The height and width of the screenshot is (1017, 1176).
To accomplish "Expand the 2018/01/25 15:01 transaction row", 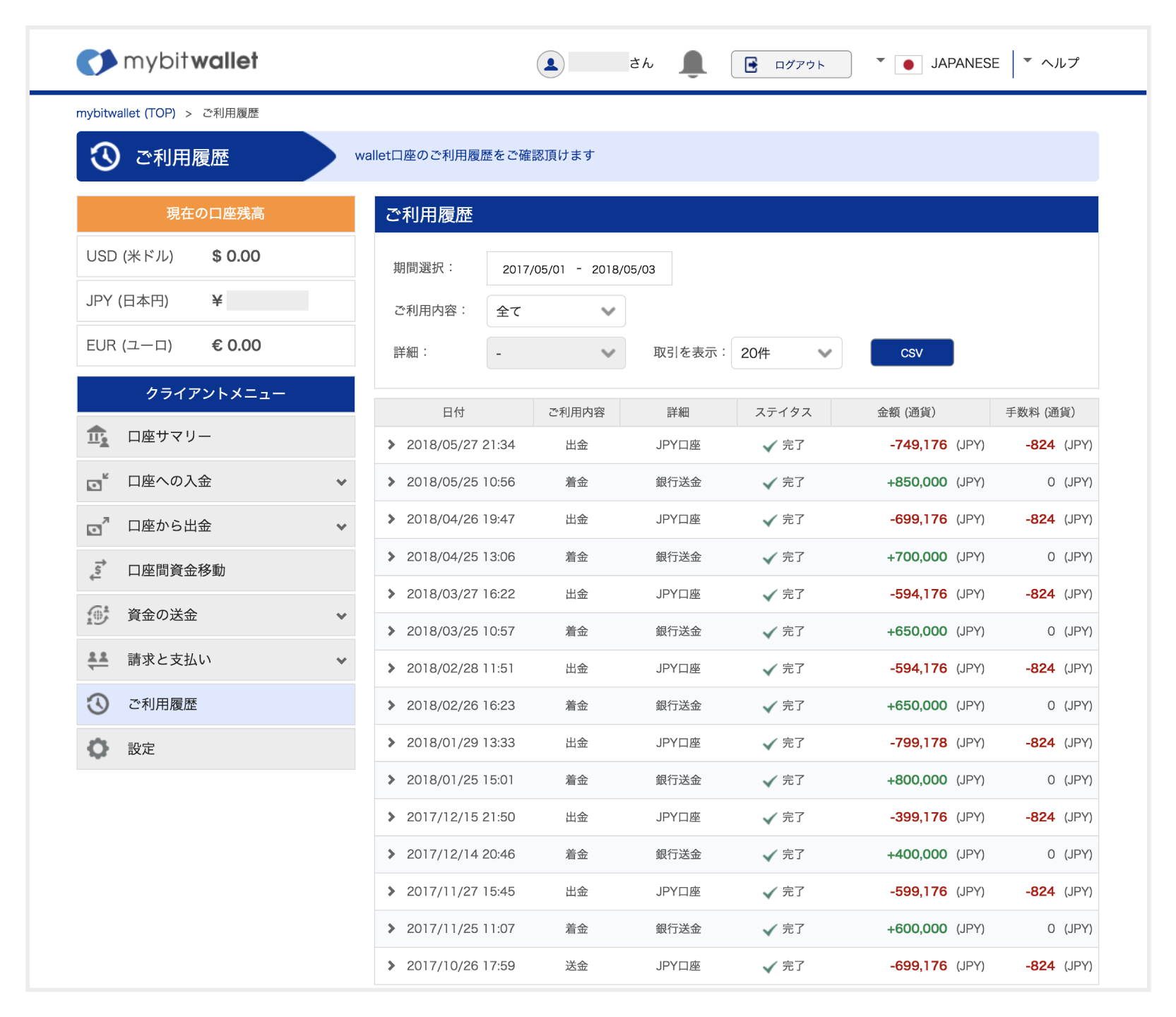I will (391, 780).
